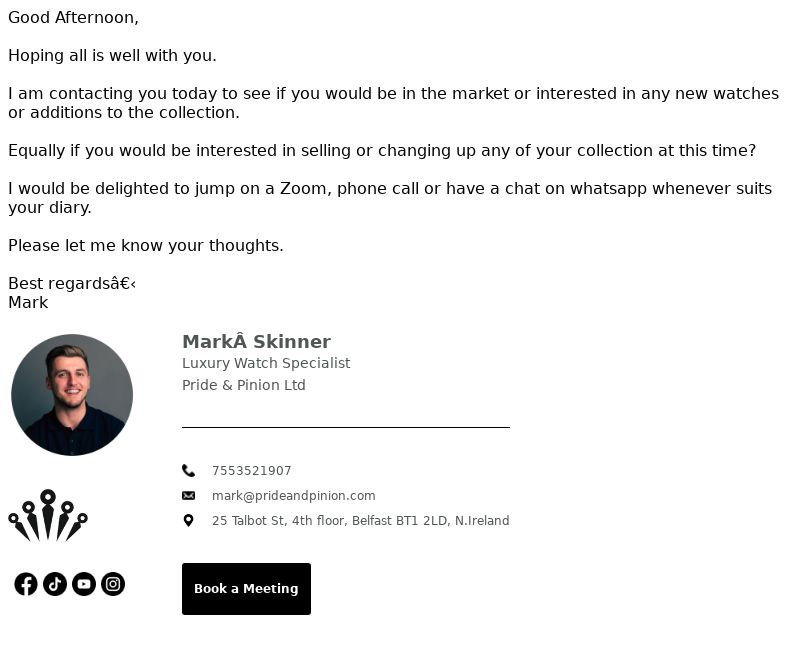Viewport: 800px width, 672px height.
Task: Click the Good Afternoon greeting line
Action: point(73,17)
